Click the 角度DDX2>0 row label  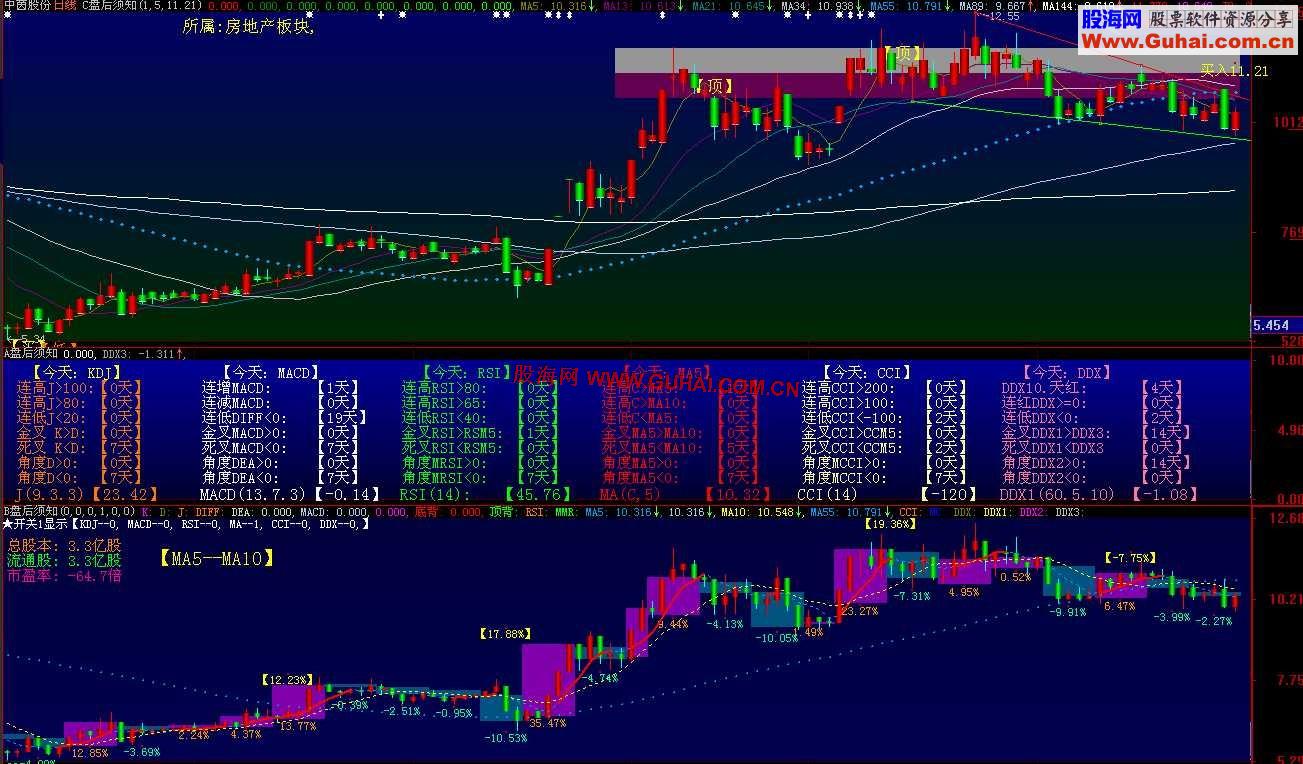pos(1046,463)
